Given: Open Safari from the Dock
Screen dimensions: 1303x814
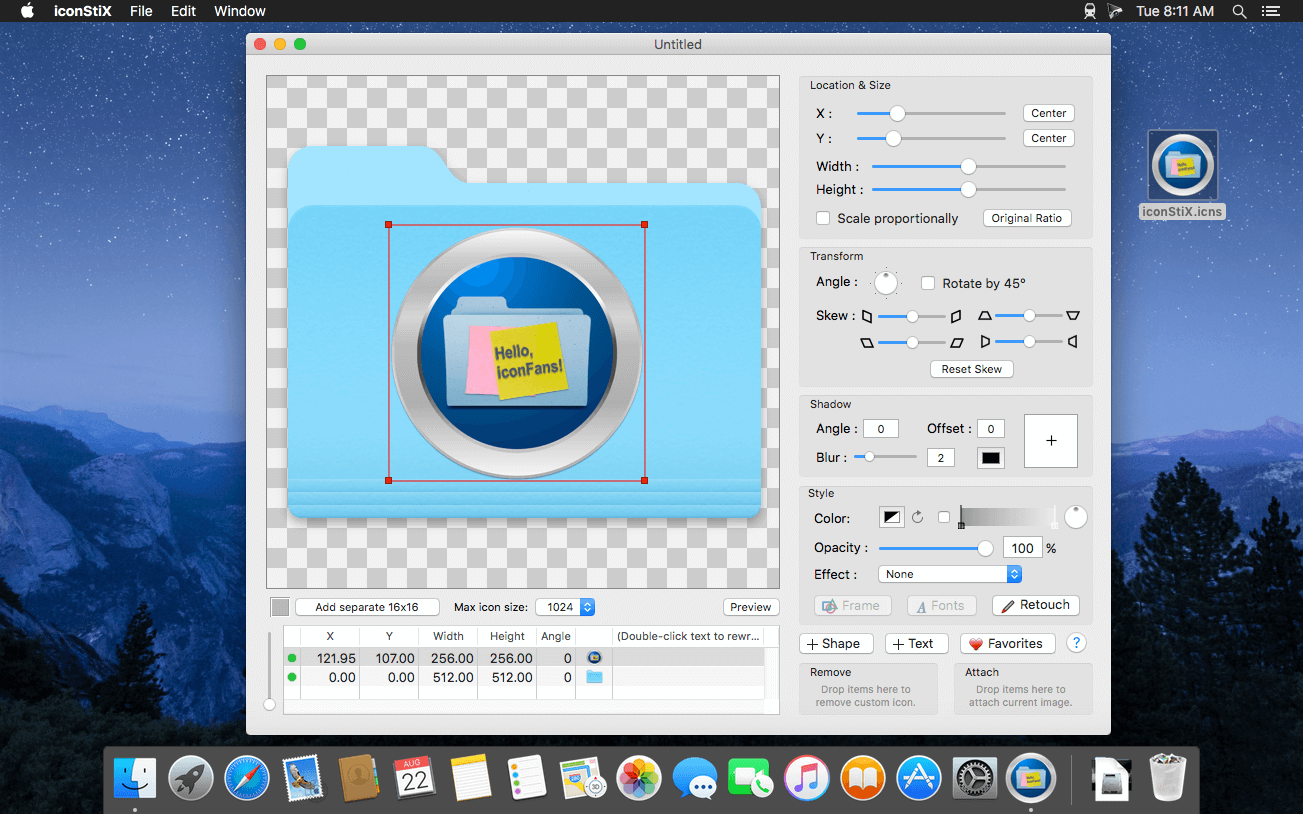Looking at the screenshot, I should tap(246, 778).
